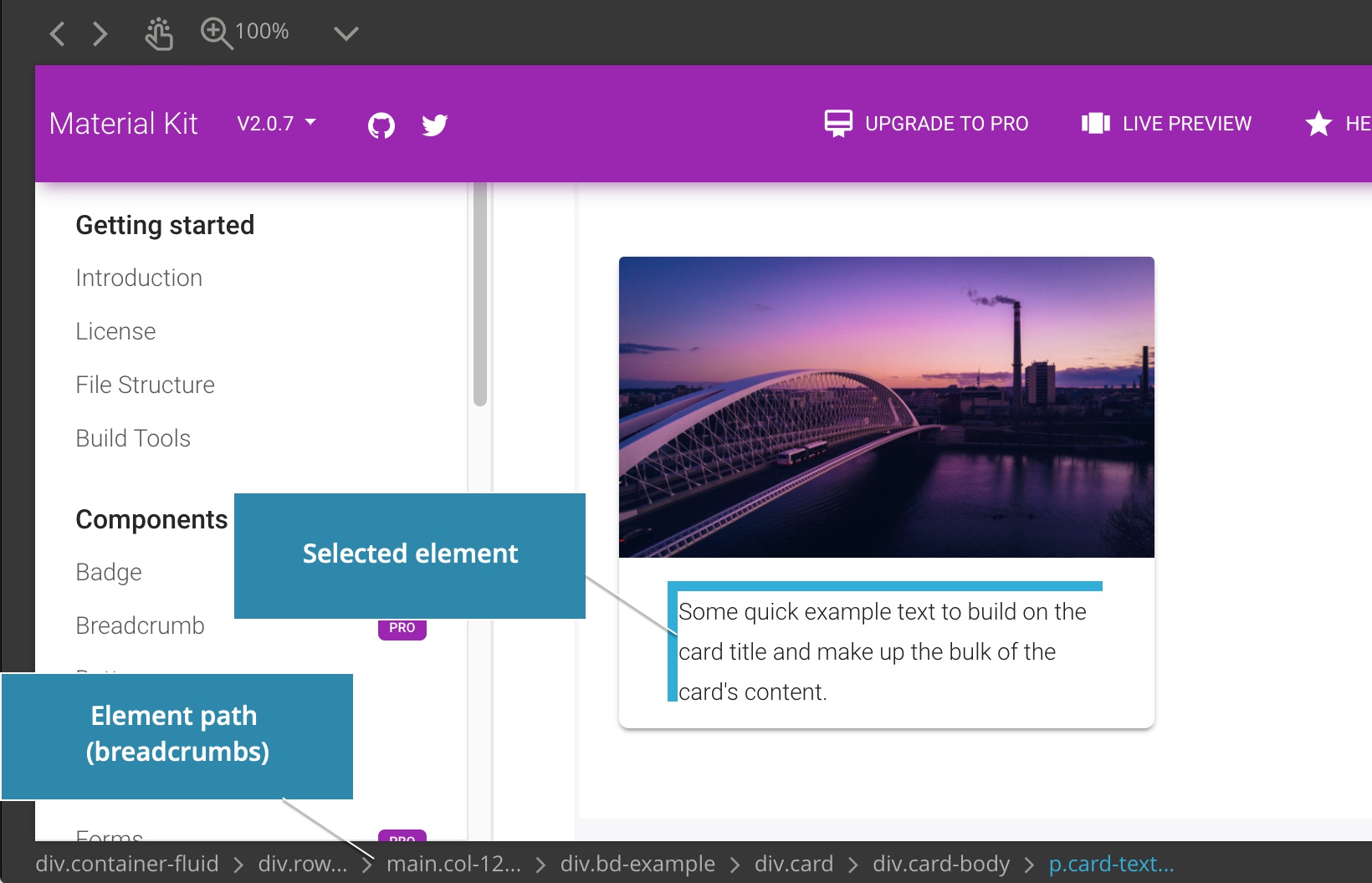Image resolution: width=1372 pixels, height=883 pixels.
Task: Click the bridge photo on the card
Action: click(887, 407)
